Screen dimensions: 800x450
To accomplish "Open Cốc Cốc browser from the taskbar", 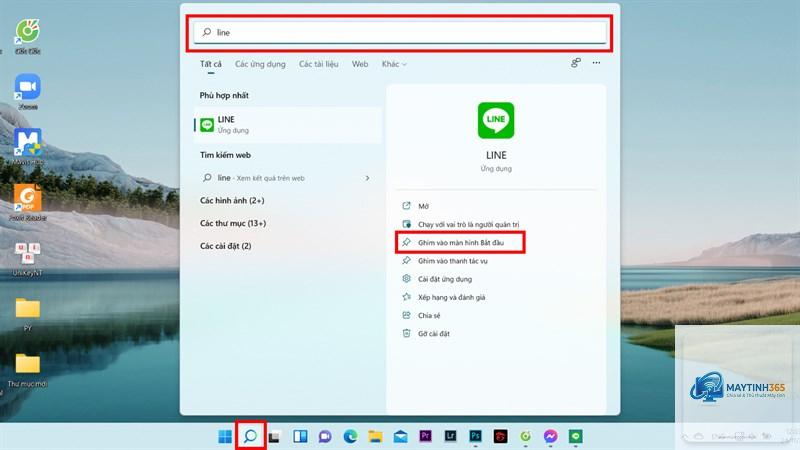I will tap(526, 436).
